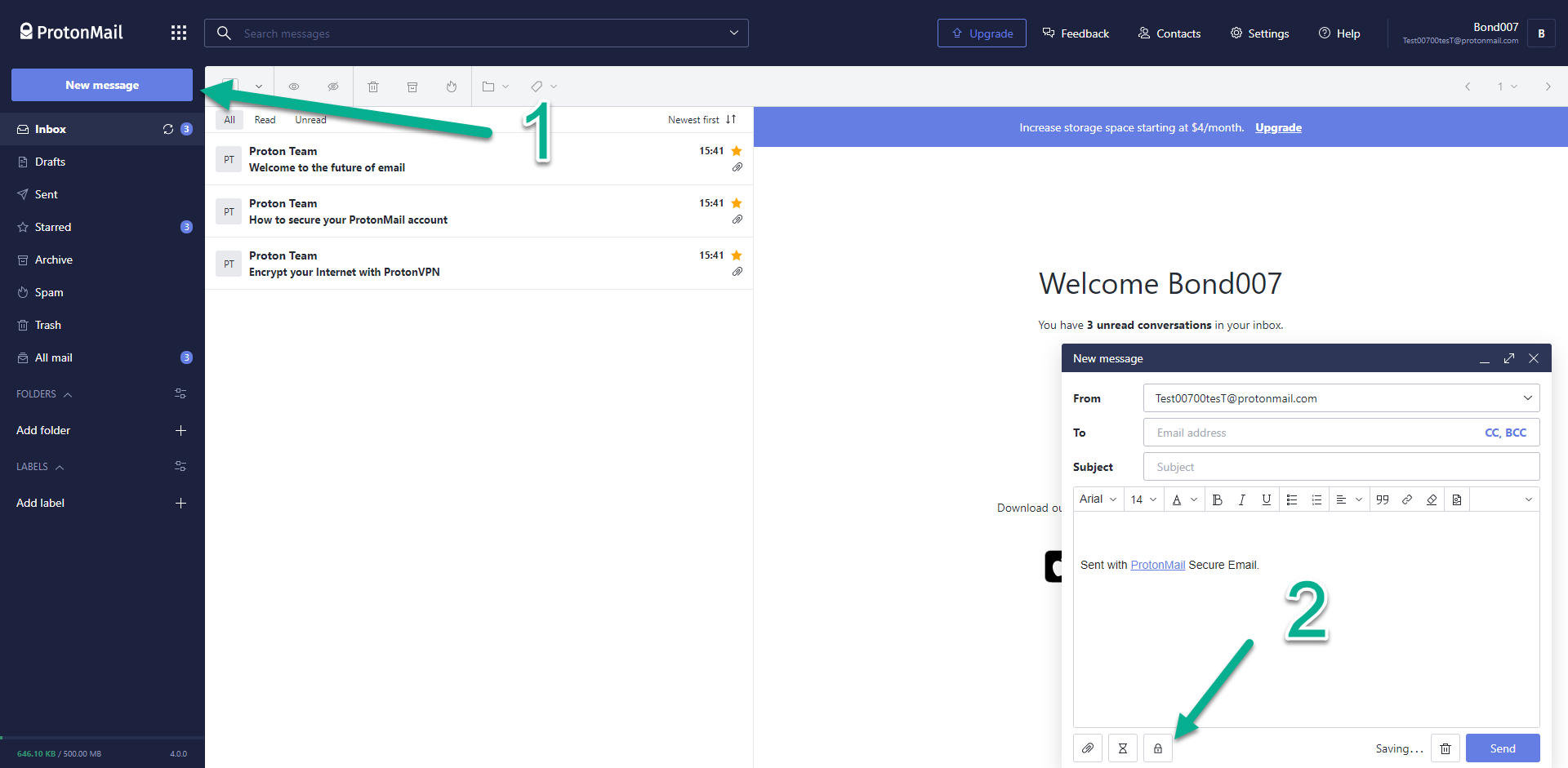
Task: Toggle star on How to secure ProtonMail email
Action: pyautogui.click(x=737, y=203)
